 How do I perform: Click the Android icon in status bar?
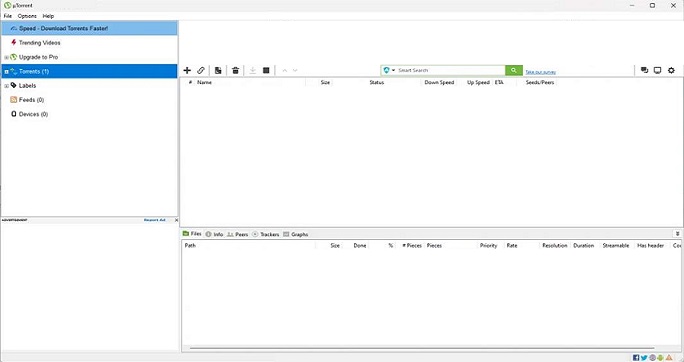coord(660,358)
